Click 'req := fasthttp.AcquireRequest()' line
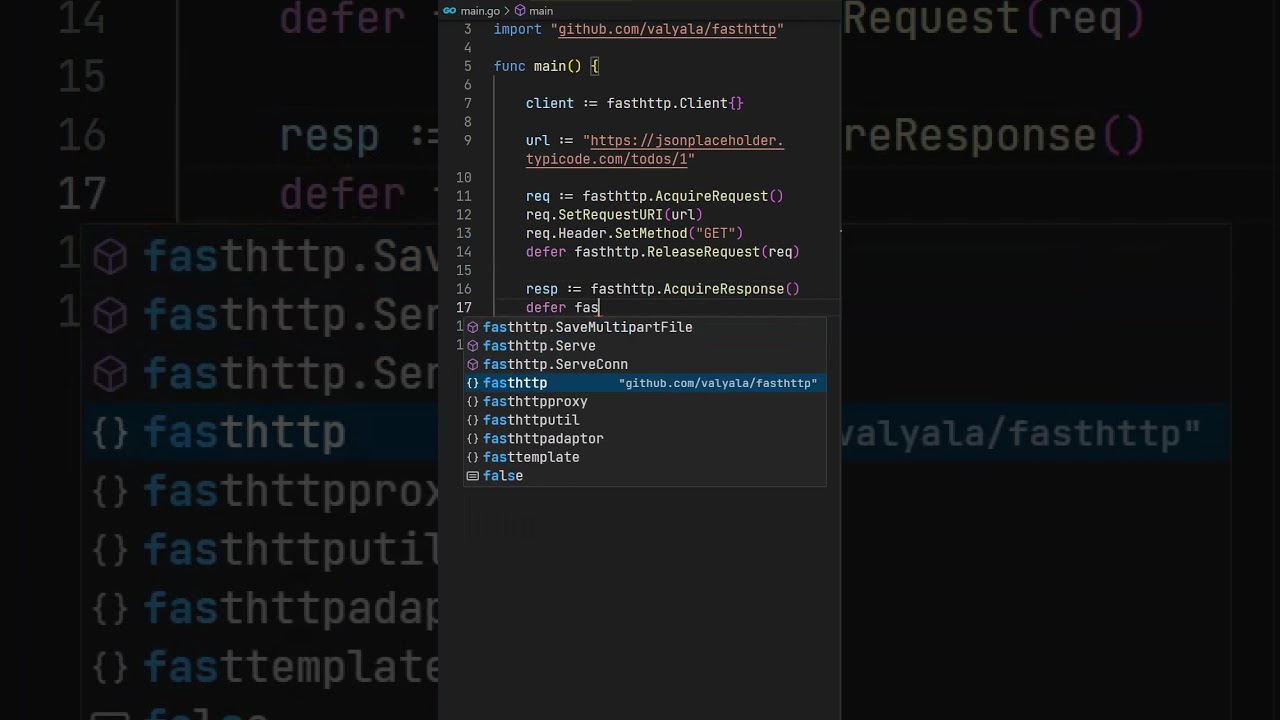This screenshot has width=1280, height=720. [x=655, y=196]
